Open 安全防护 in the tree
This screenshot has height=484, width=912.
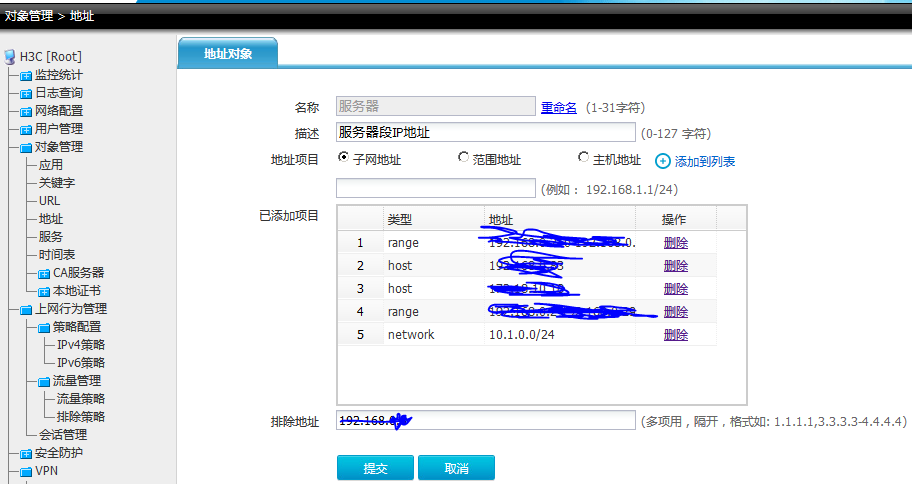pos(59,453)
